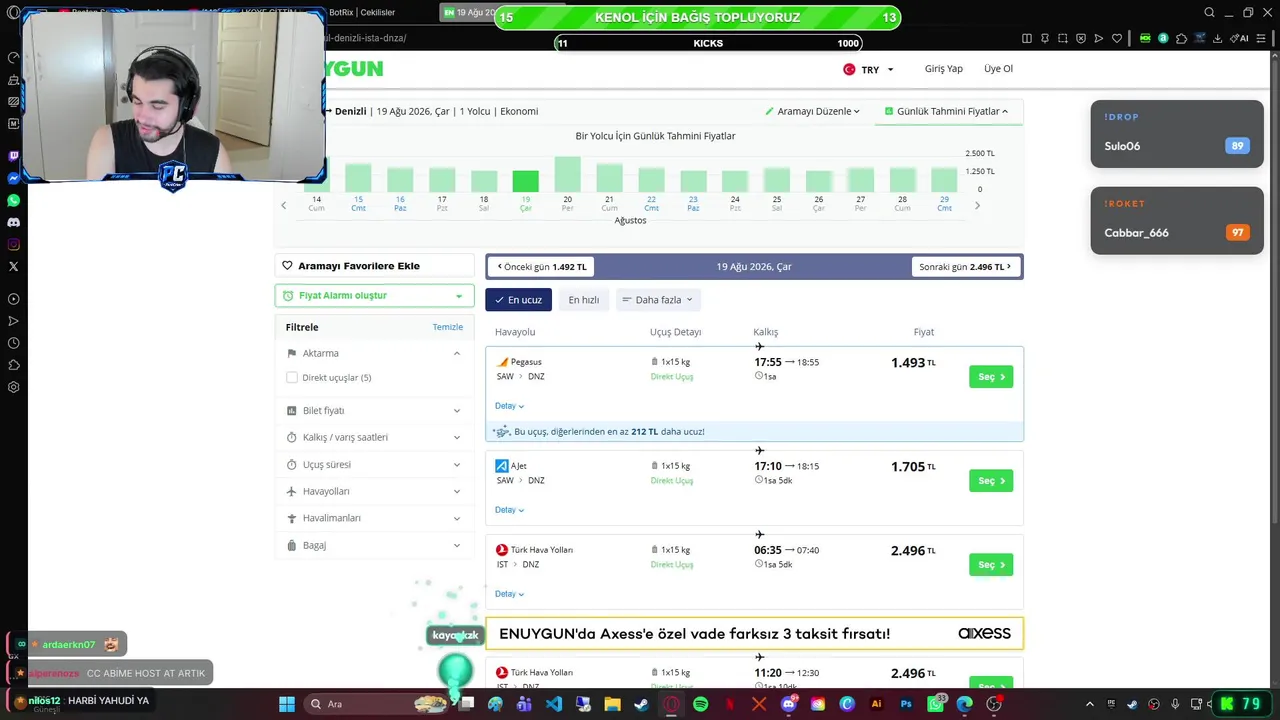This screenshot has width=1280, height=720.
Task: Open File Explorer from the taskbar
Action: [612, 704]
